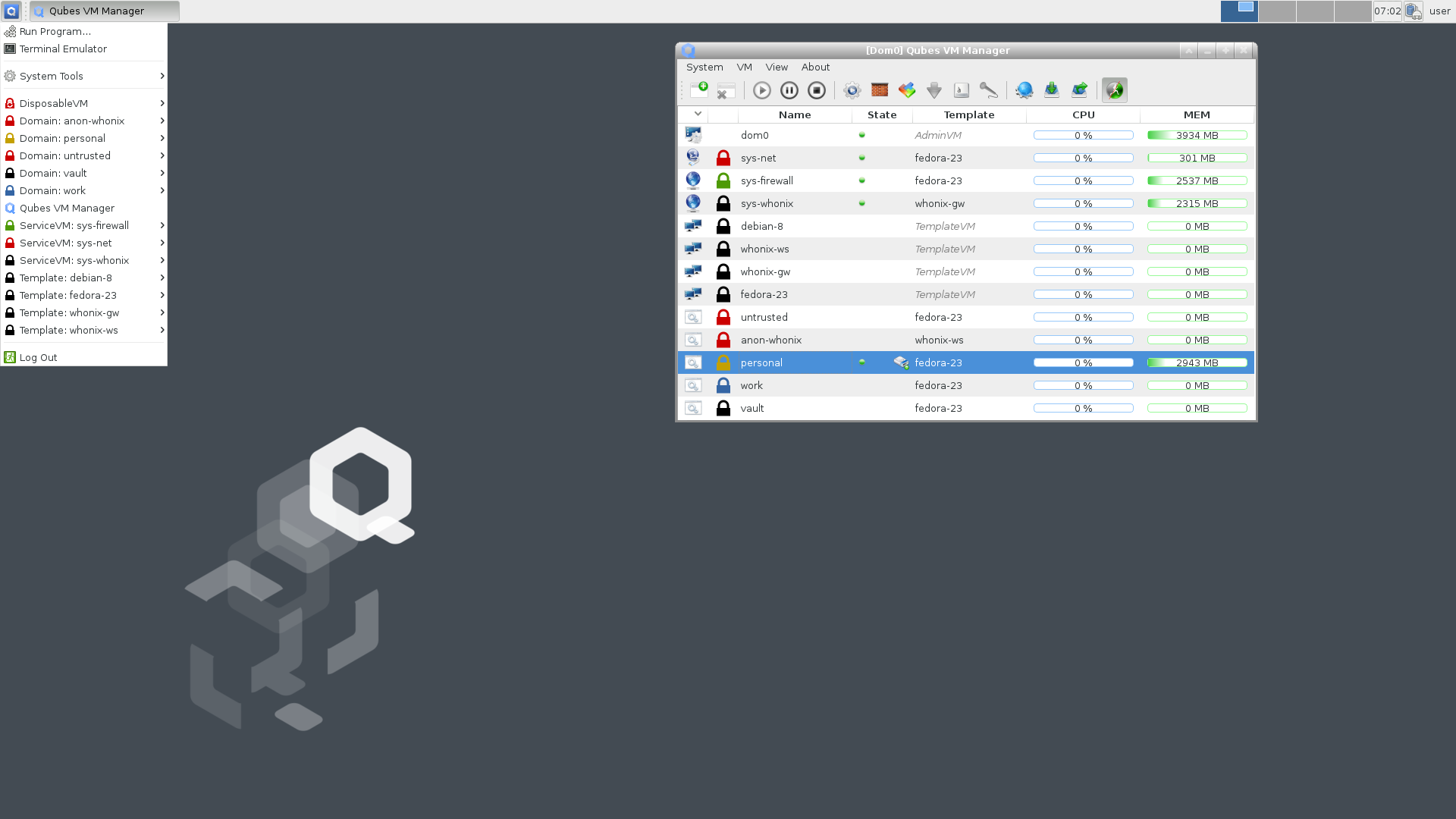
Task: Click dom0 memory usage bar
Action: coord(1197,135)
